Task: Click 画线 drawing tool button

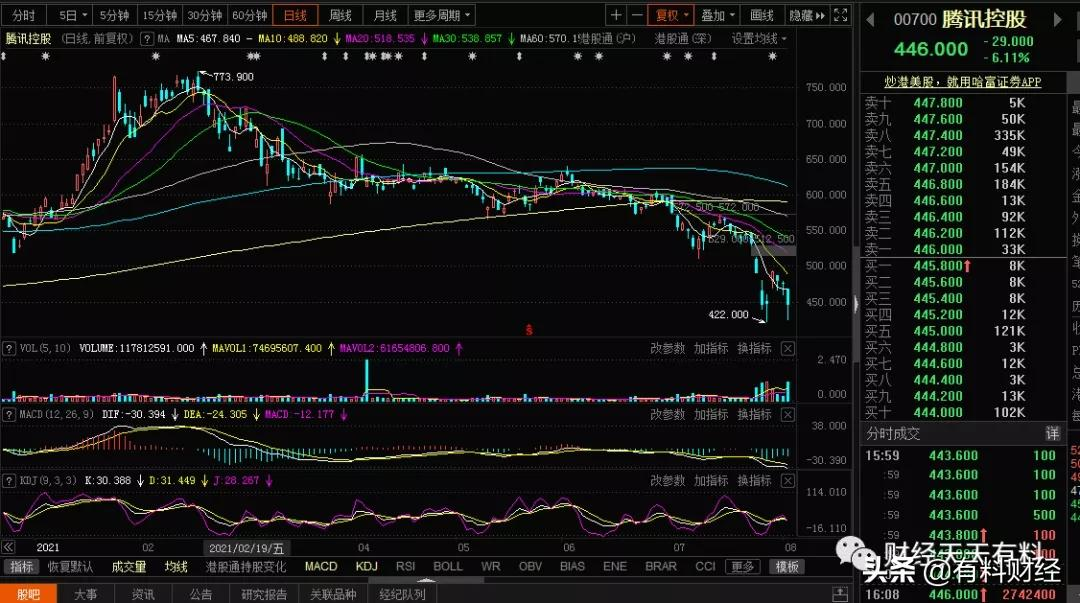Action: [762, 15]
